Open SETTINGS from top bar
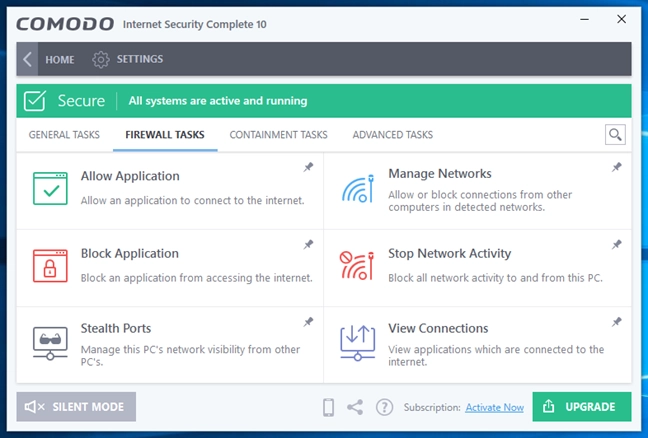 pyautogui.click(x=140, y=59)
